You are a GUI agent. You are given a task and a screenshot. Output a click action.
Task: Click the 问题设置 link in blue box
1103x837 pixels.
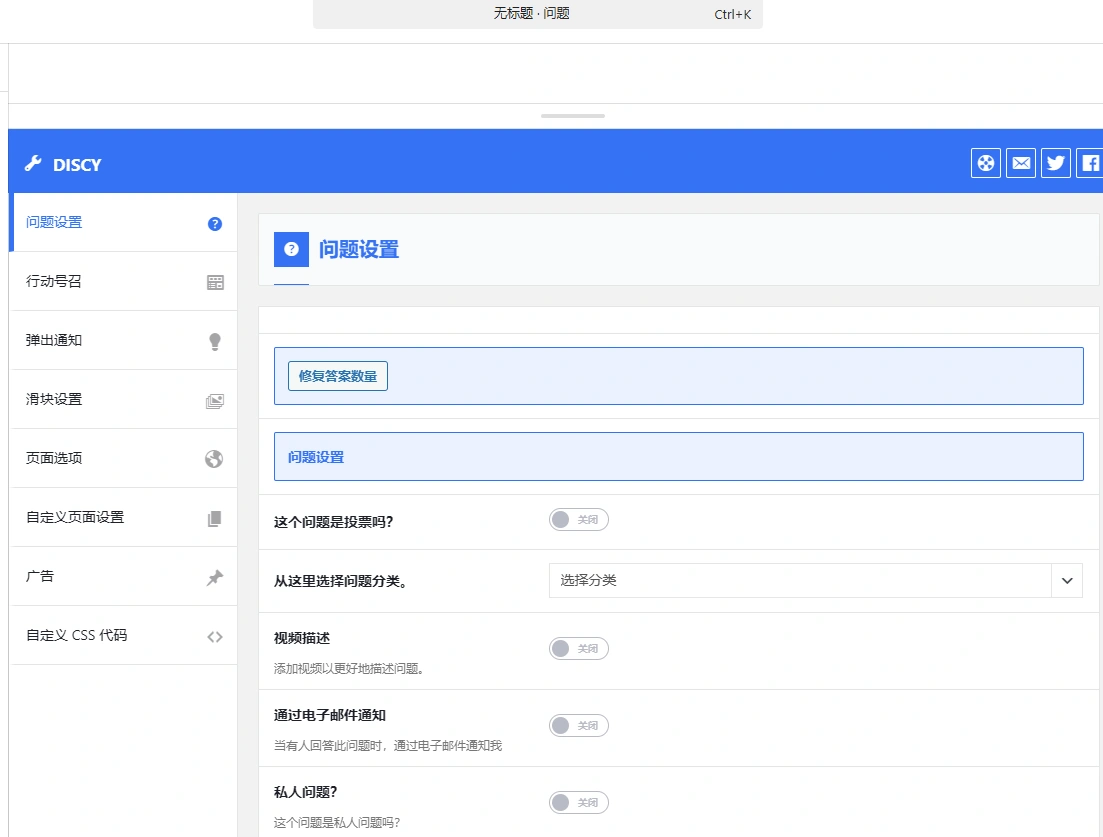point(313,456)
